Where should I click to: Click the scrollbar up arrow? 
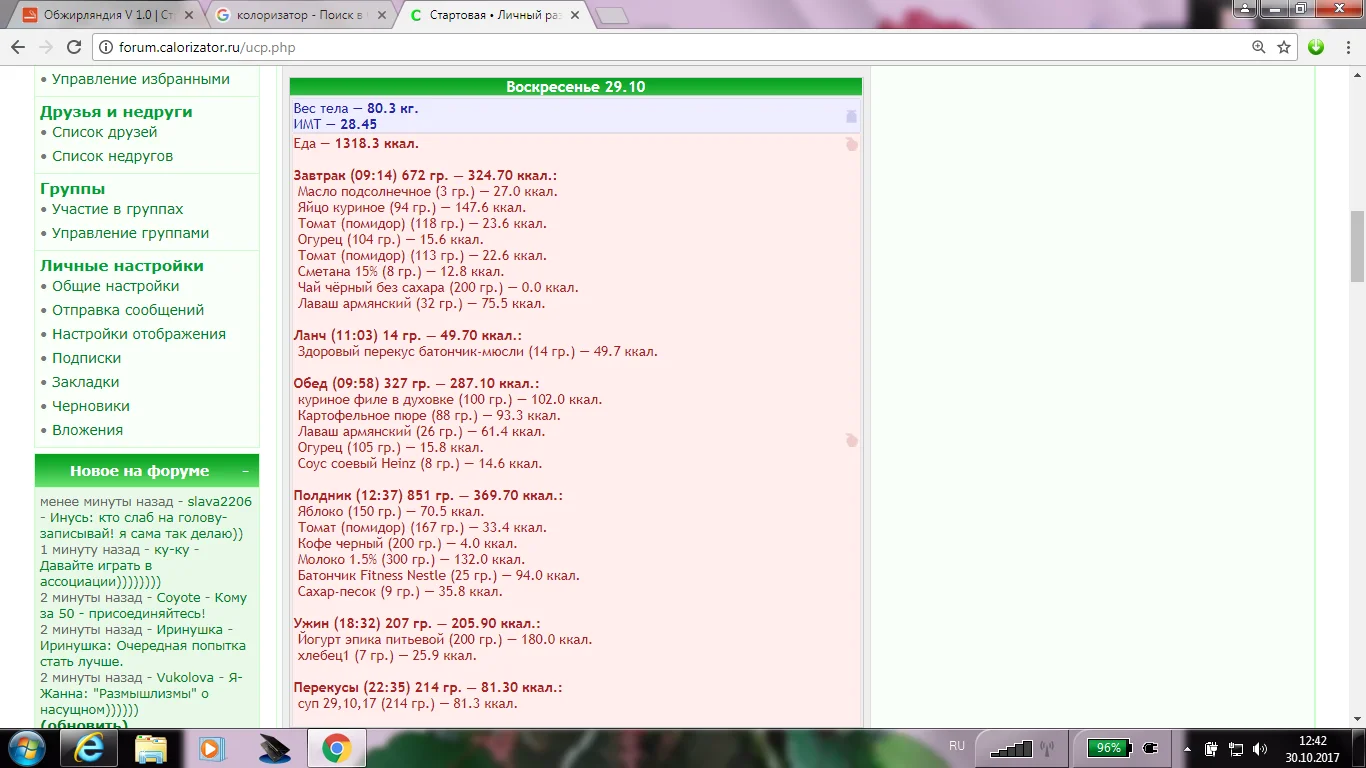[1357, 73]
